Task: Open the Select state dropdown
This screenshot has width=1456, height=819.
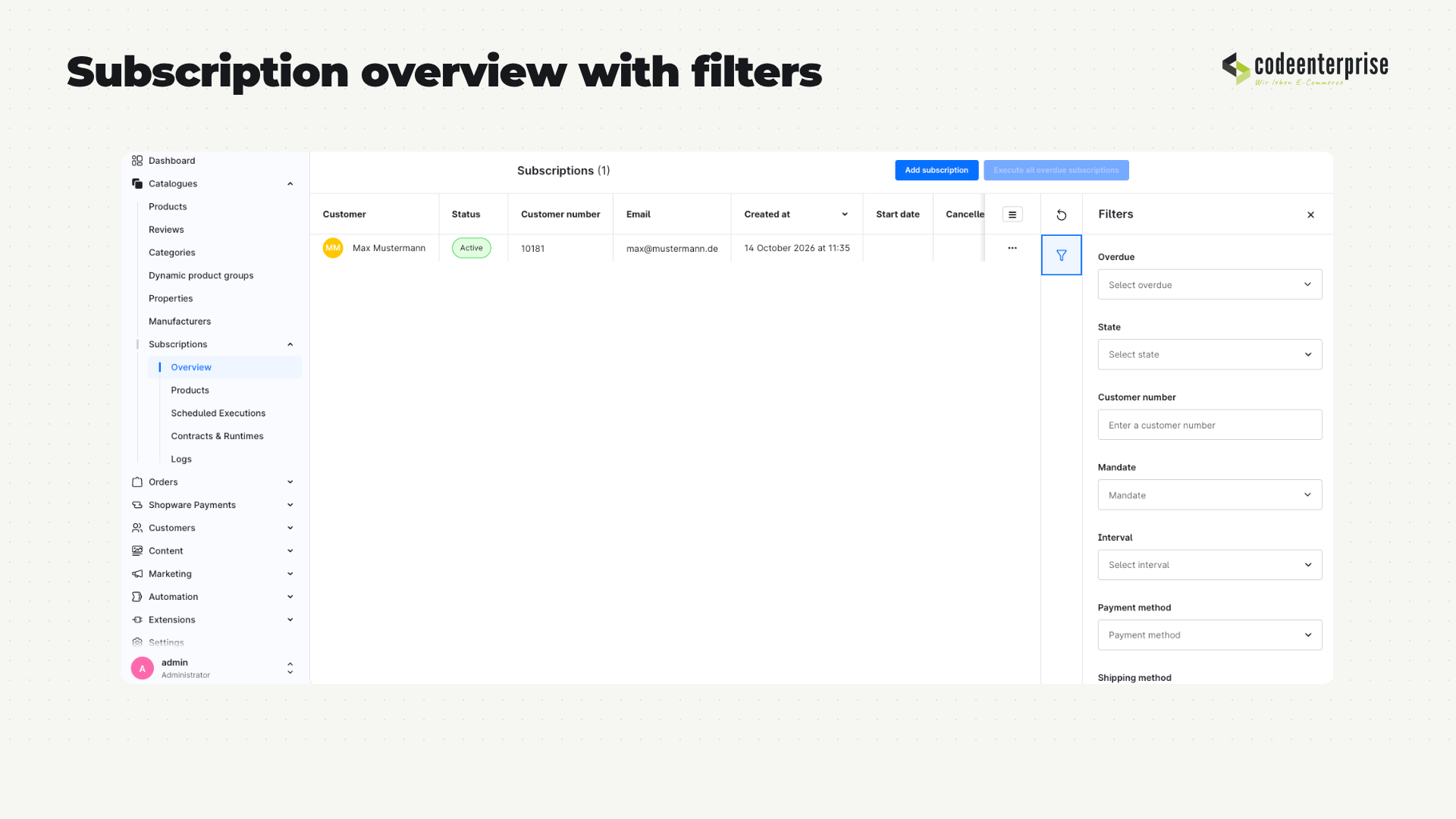Action: [x=1210, y=354]
